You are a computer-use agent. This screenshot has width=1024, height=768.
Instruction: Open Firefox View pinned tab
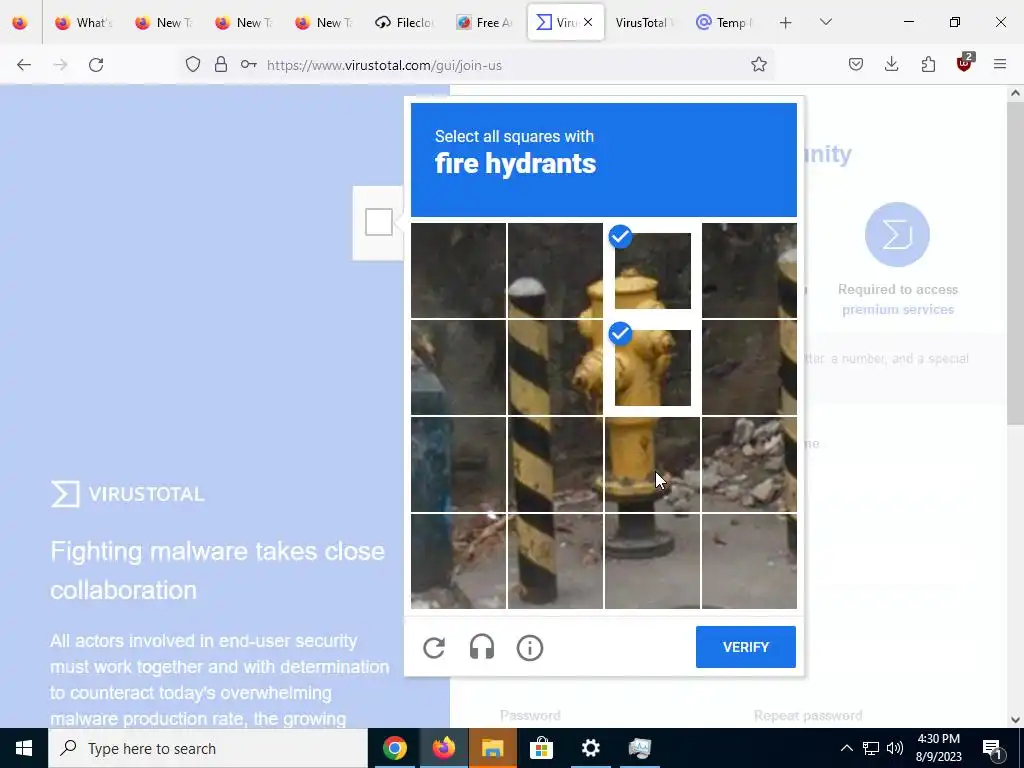point(20,22)
